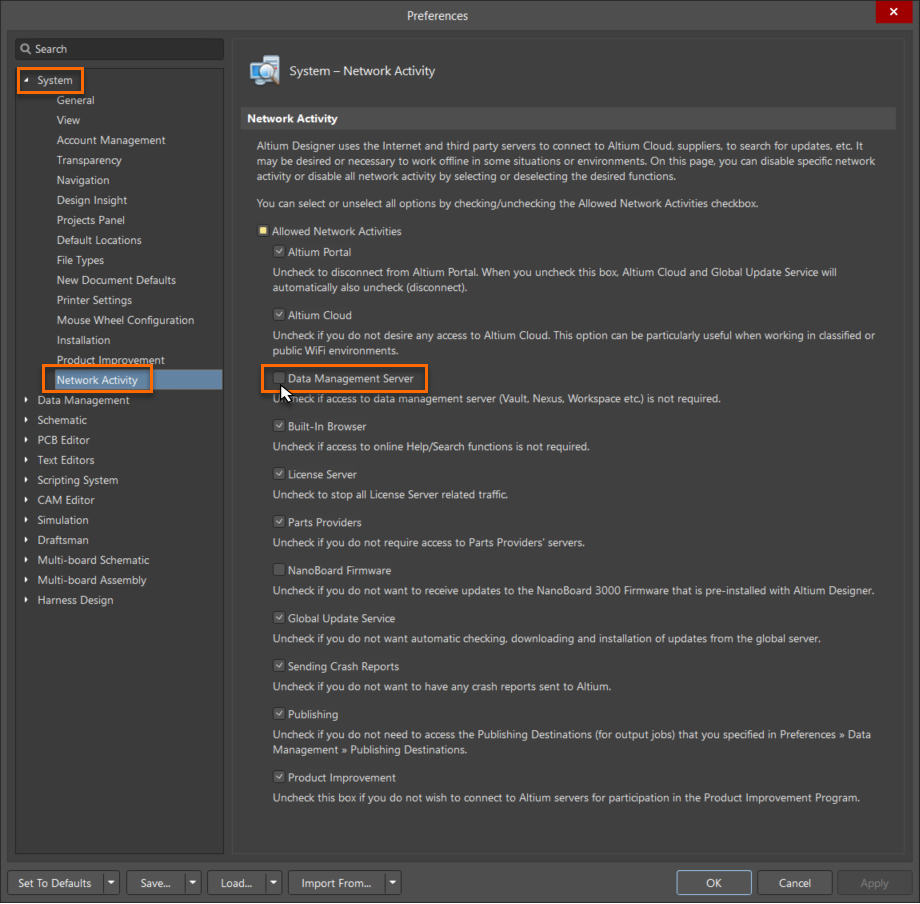Click the Import From... button
The height and width of the screenshot is (904, 920).
click(x=336, y=882)
